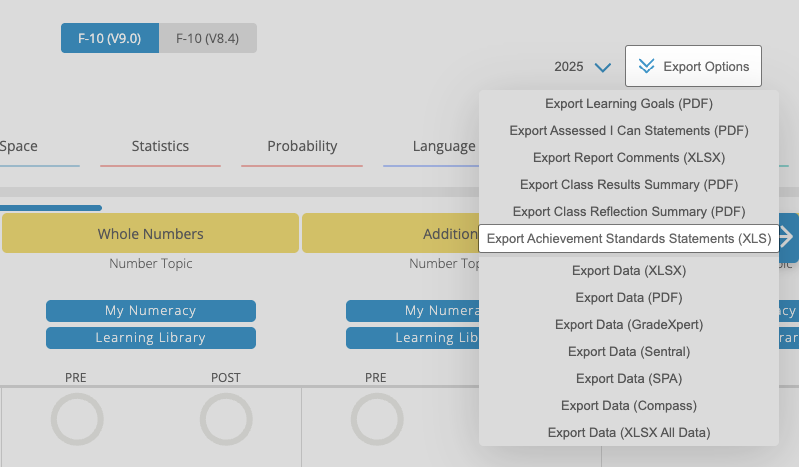Image resolution: width=799 pixels, height=467 pixels.
Task: Click the Whole Numbers POST result circle
Action: pos(226,419)
